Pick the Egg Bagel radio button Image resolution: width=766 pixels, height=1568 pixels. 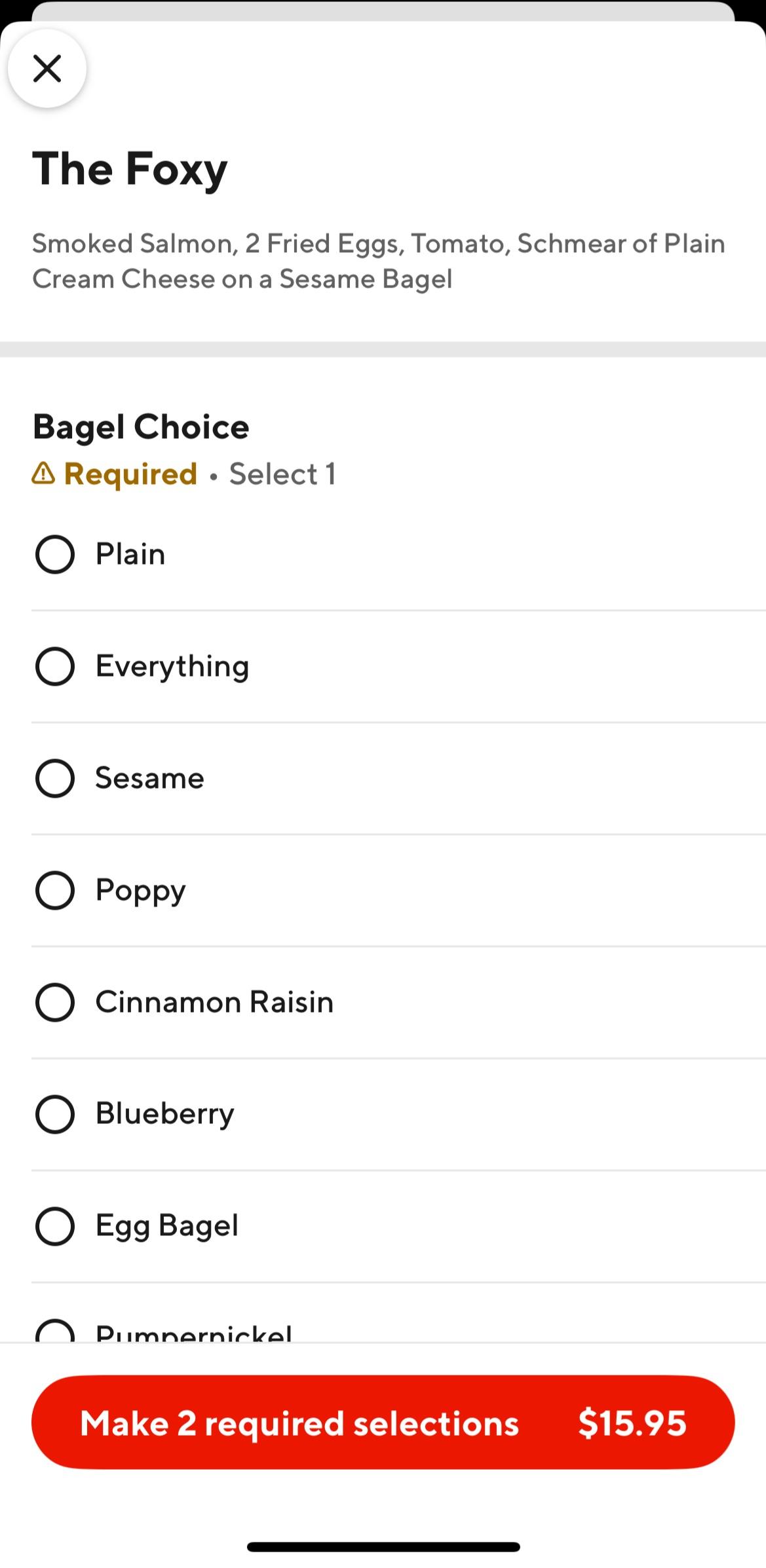coord(55,1226)
